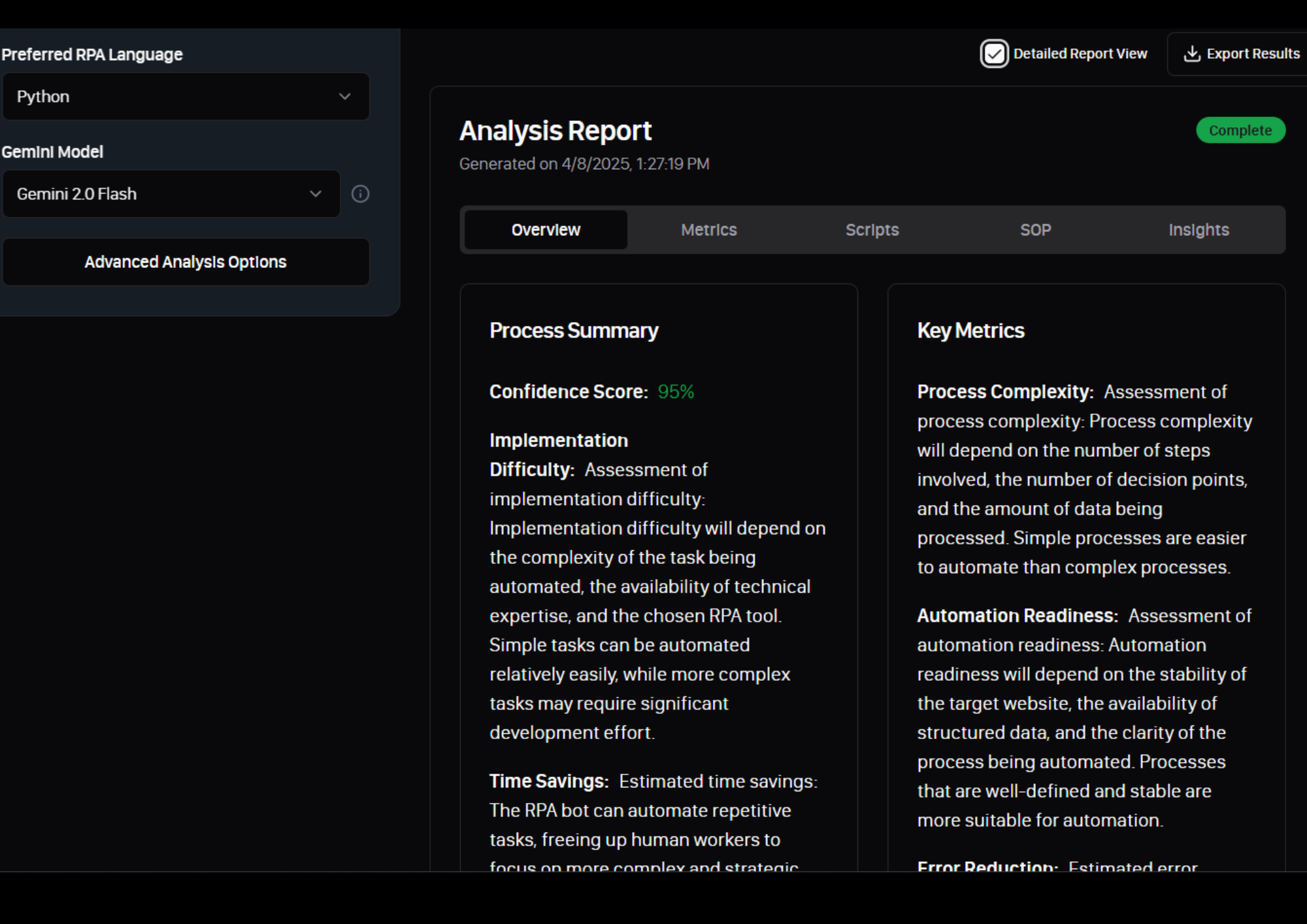
Task: Click the info icon beside Gemini Model
Action: pos(360,194)
